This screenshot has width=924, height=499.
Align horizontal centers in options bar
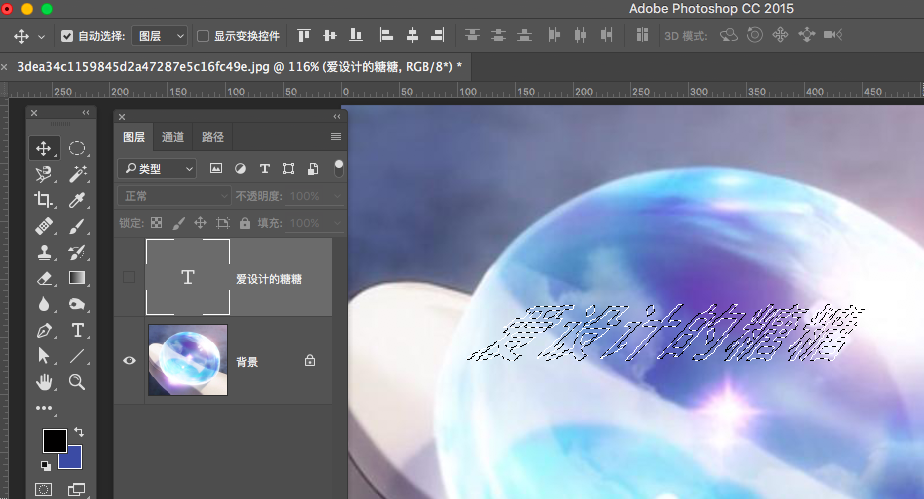point(412,35)
